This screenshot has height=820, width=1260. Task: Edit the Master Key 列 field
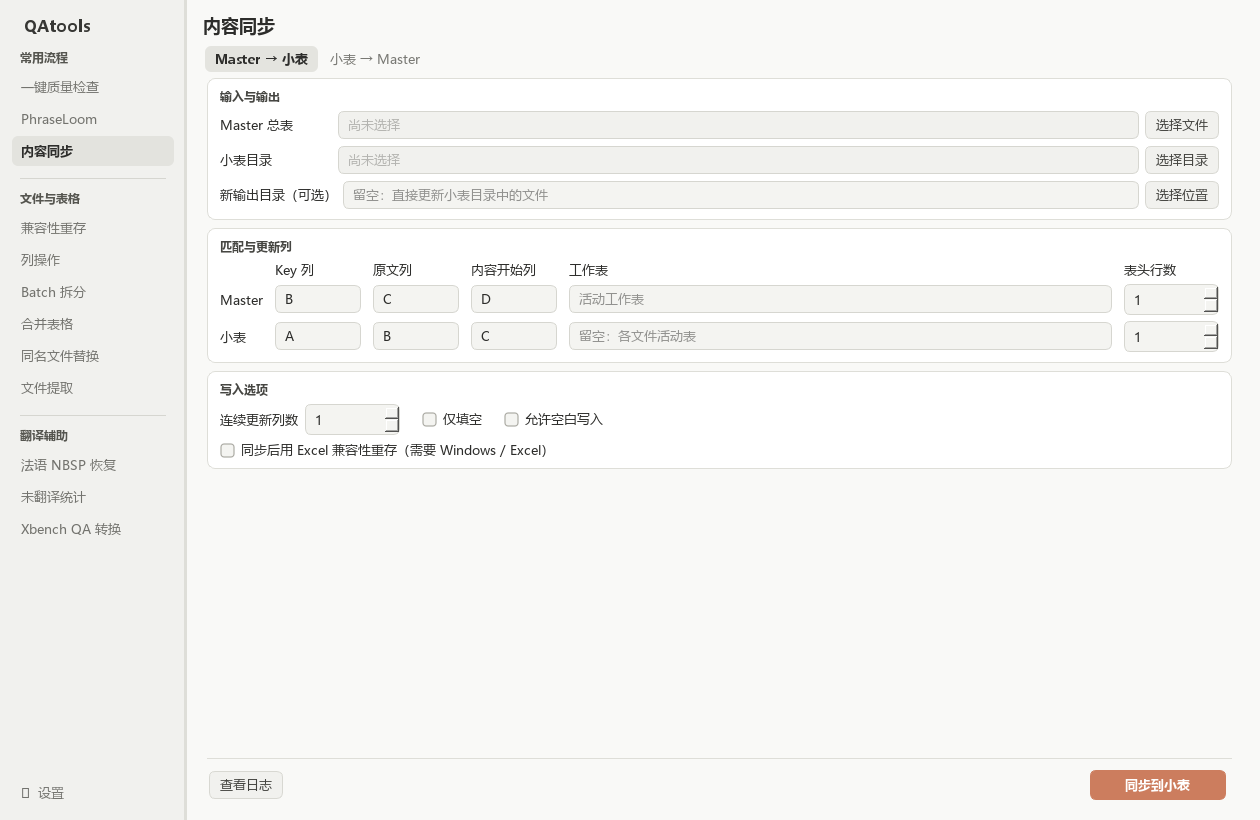coord(318,299)
